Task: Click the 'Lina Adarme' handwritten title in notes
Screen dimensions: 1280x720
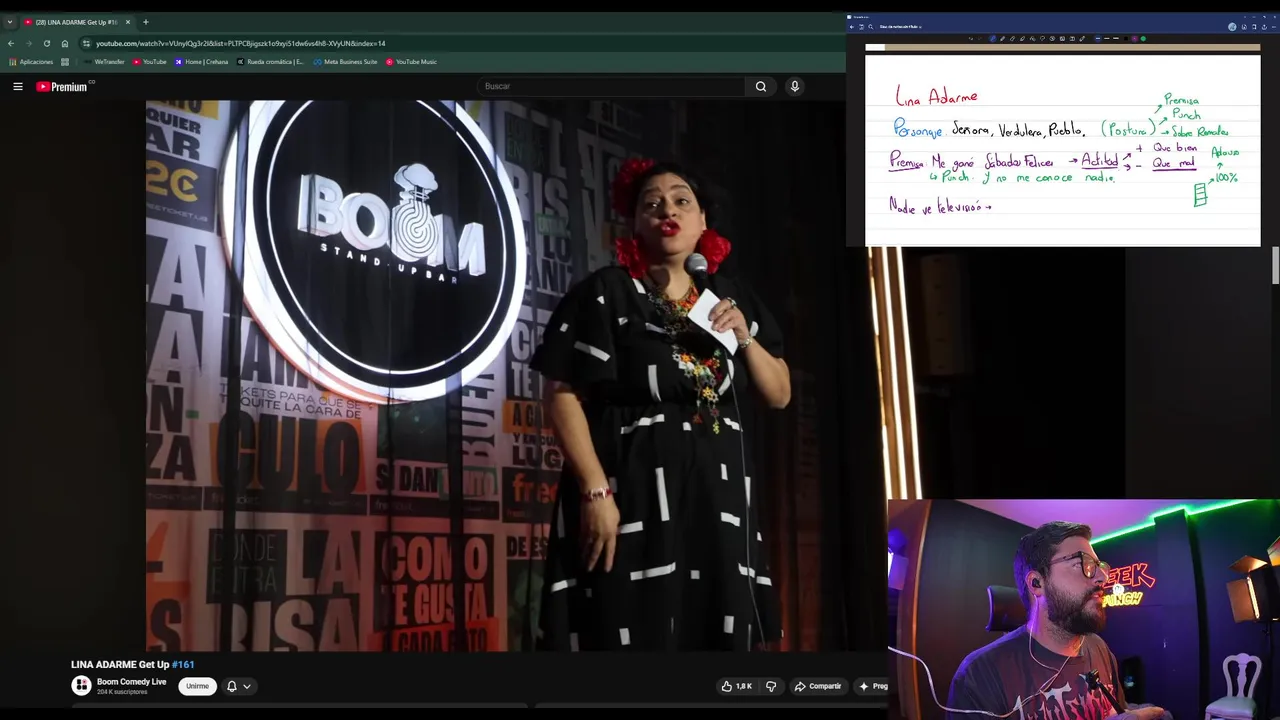Action: pos(936,97)
